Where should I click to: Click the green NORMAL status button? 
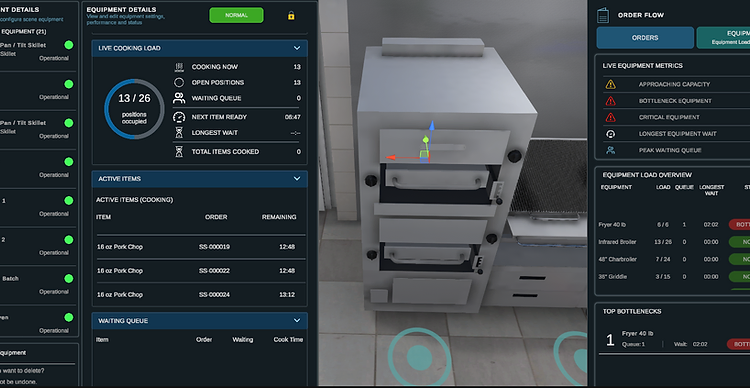click(x=236, y=15)
